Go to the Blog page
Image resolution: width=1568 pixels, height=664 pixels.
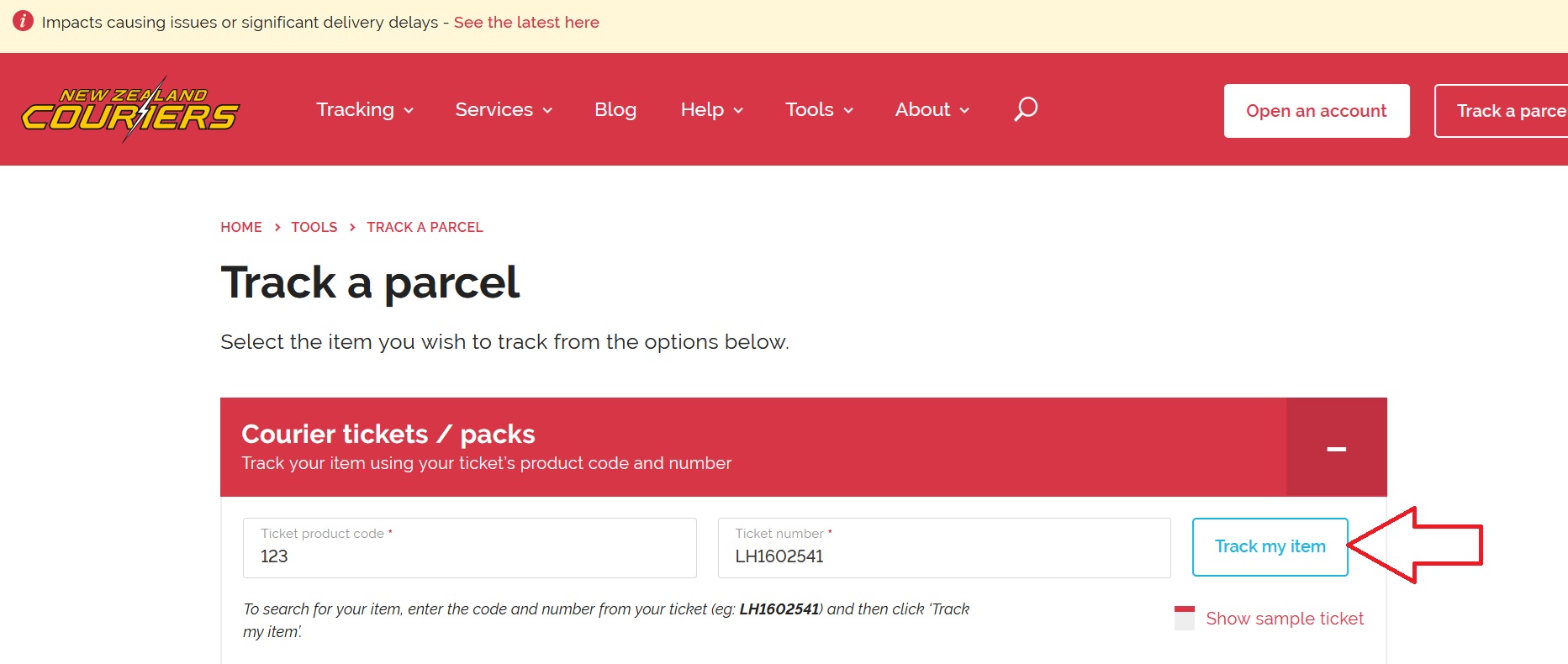click(x=615, y=110)
